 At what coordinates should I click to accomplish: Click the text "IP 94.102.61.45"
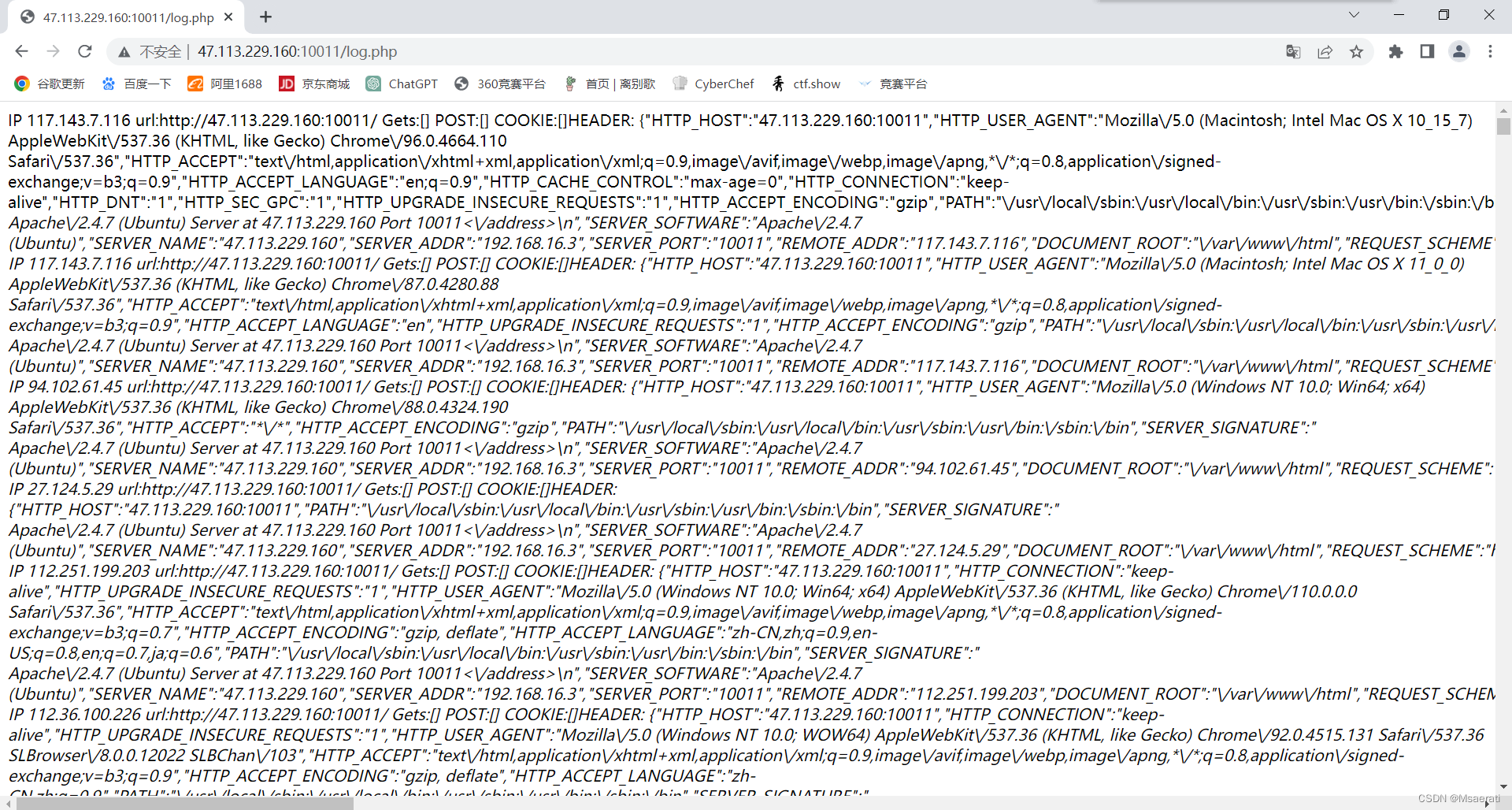65,387
